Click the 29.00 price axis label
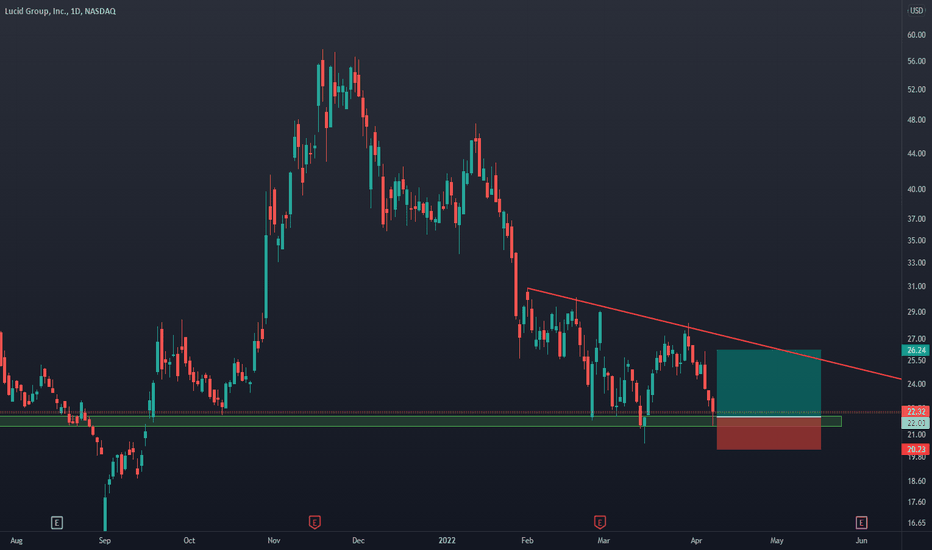932x550 pixels. click(916, 312)
